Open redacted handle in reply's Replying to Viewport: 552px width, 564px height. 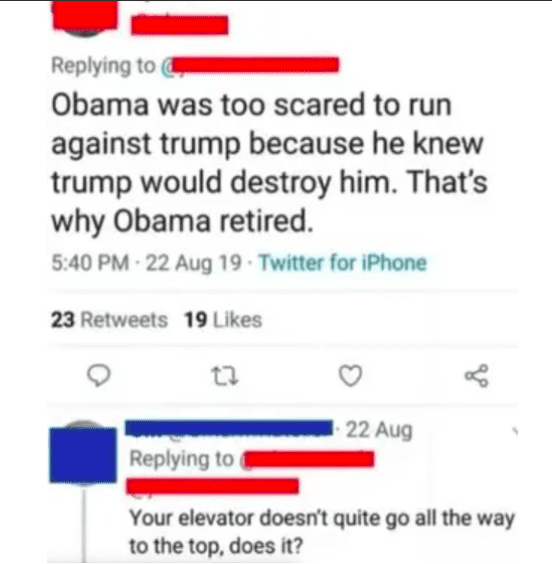[310, 459]
